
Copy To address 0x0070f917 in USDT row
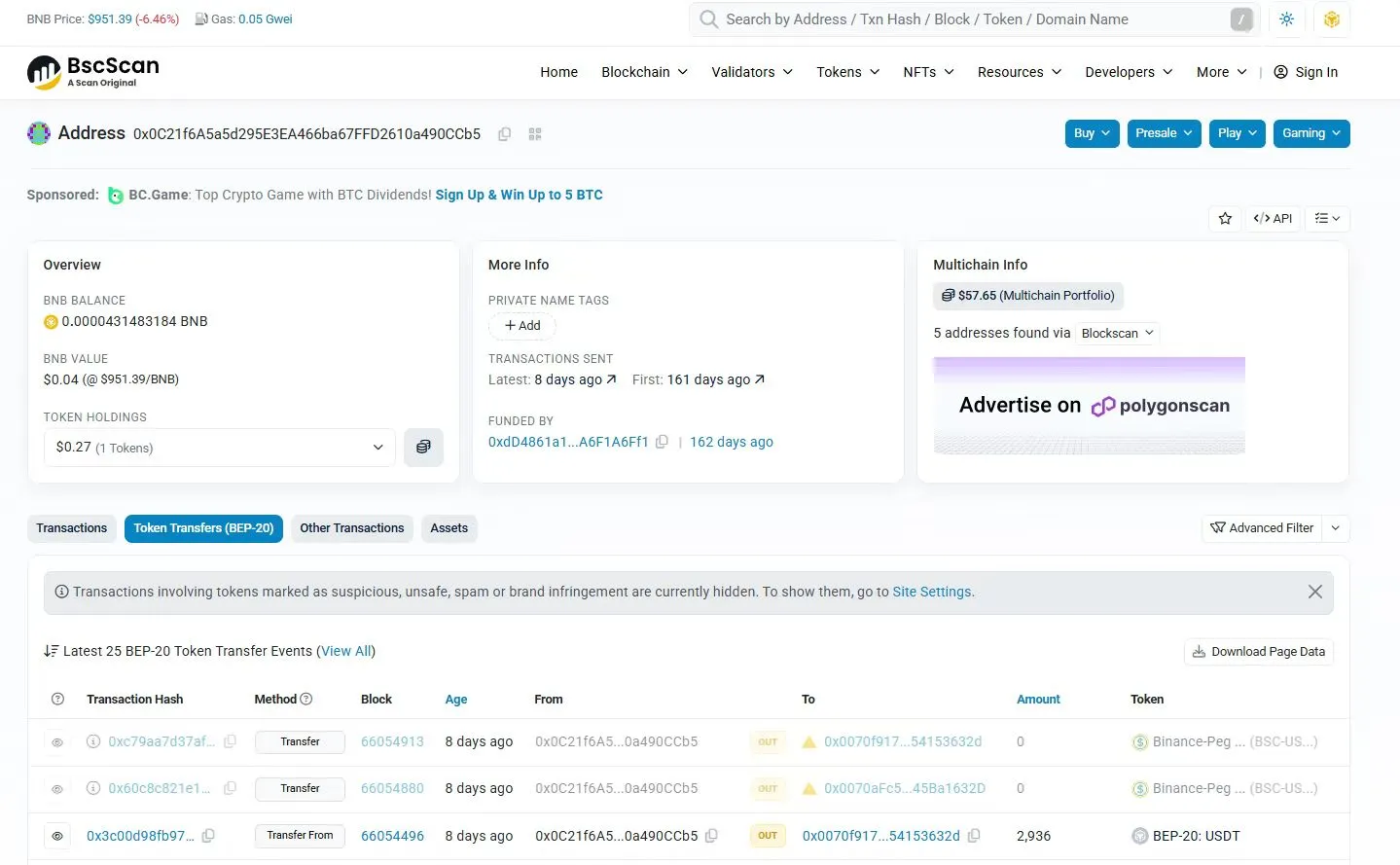pyautogui.click(x=974, y=836)
